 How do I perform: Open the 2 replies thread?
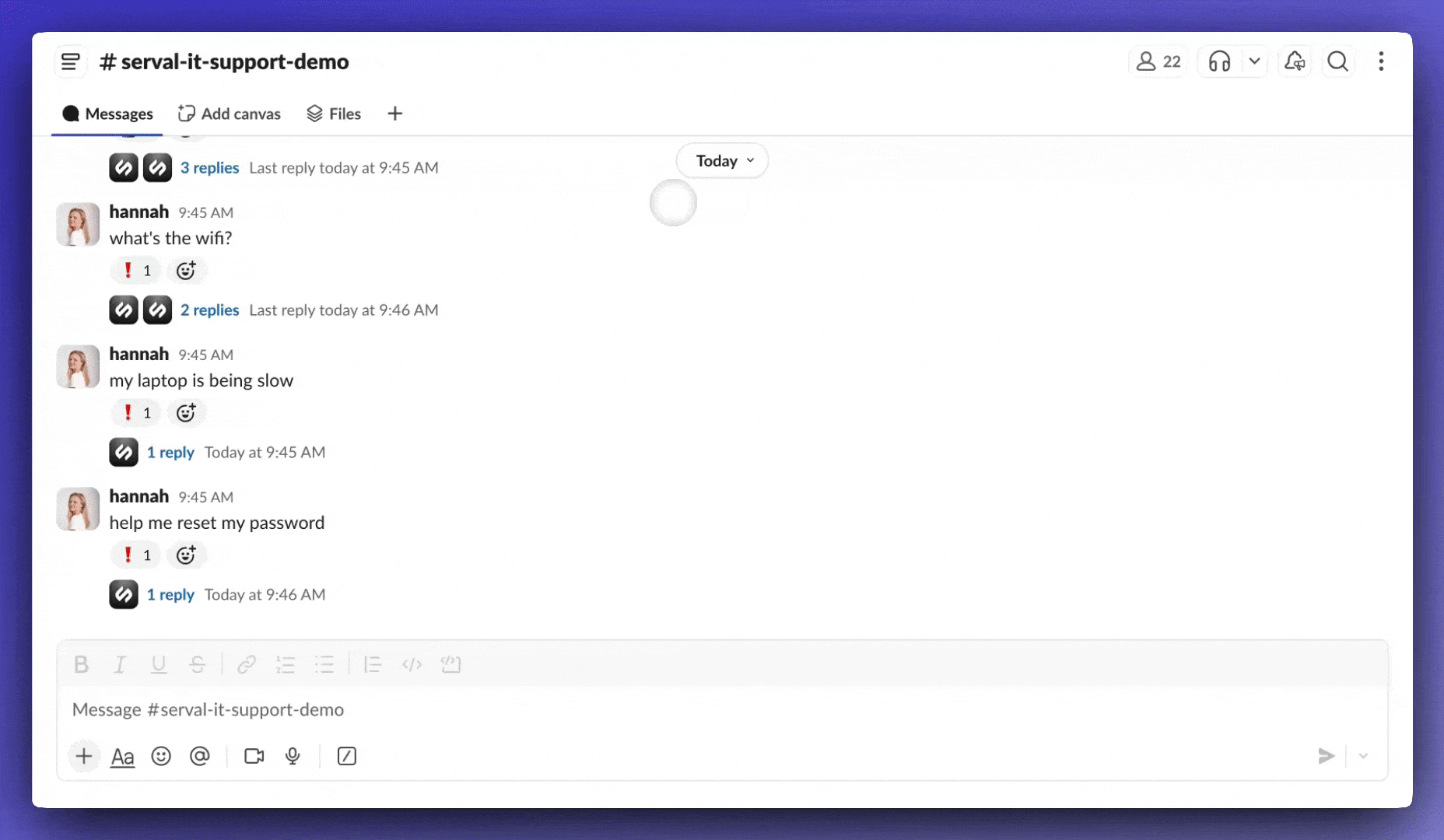pyautogui.click(x=209, y=310)
